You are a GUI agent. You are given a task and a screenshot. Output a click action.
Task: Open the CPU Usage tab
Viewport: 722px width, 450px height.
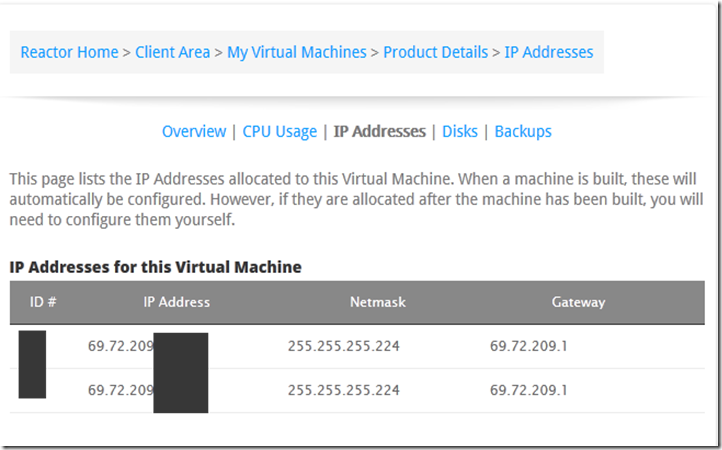(x=279, y=132)
